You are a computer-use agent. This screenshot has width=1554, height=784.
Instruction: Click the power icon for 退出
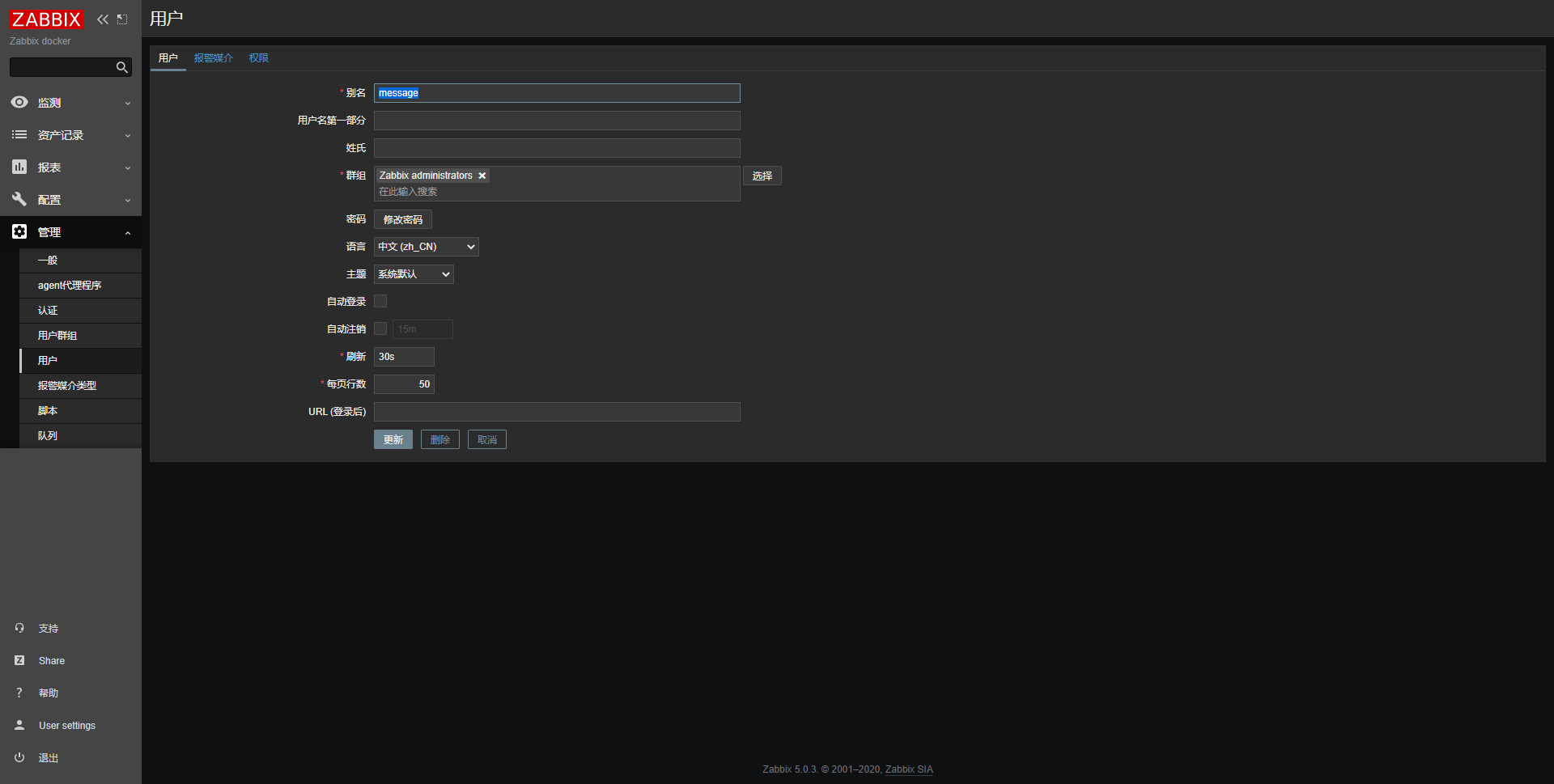point(19,757)
